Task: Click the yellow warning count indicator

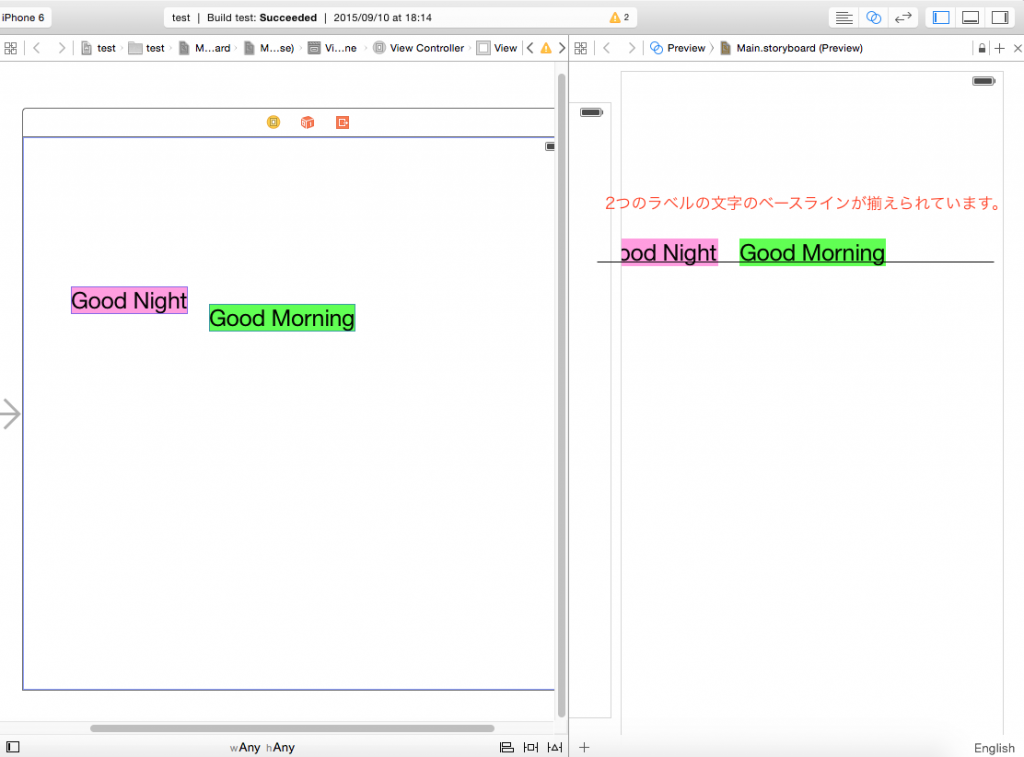Action: 619,18
